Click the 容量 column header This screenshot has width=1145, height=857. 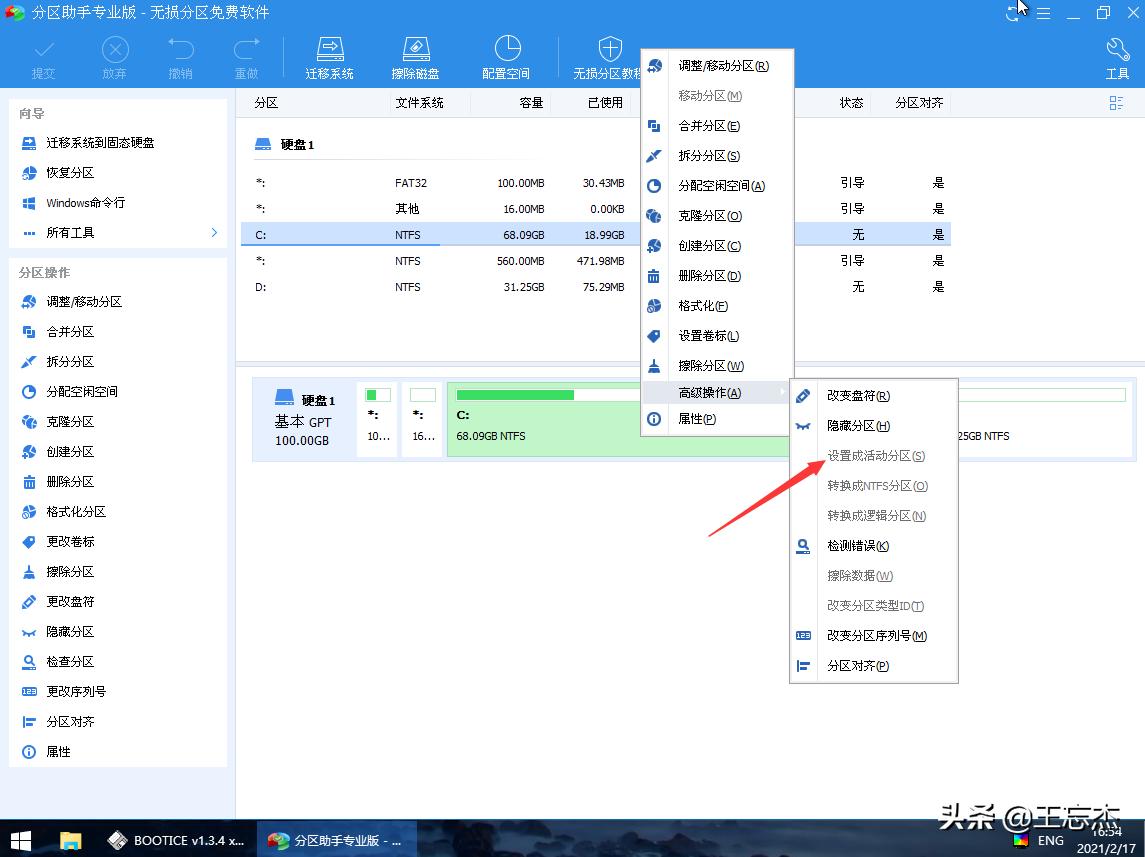531,103
